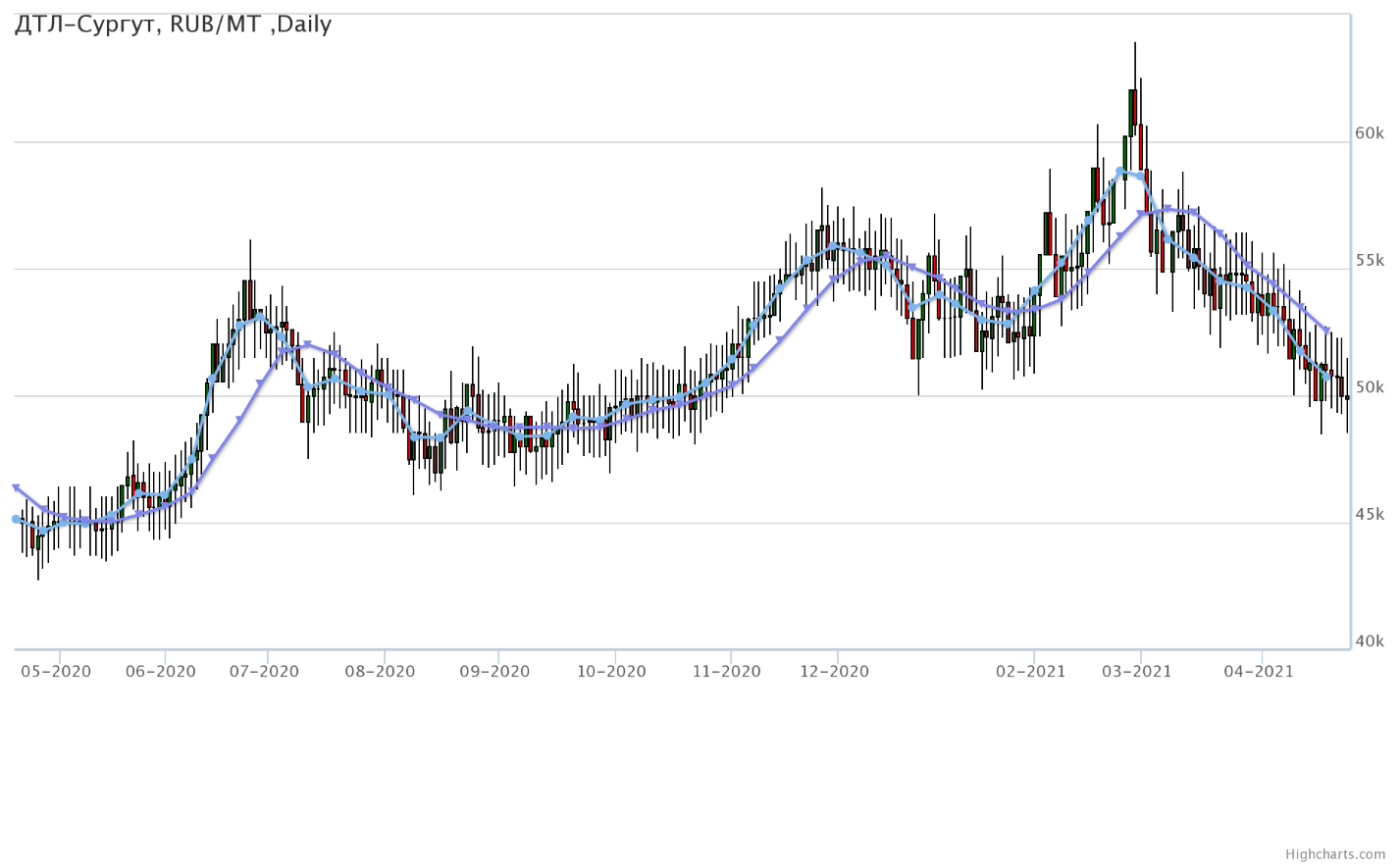Select the first light-blue circle marker at line start

coord(16,519)
